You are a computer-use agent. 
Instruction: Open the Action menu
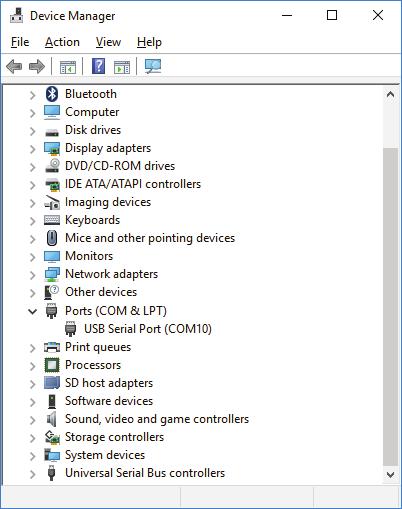pos(62,42)
